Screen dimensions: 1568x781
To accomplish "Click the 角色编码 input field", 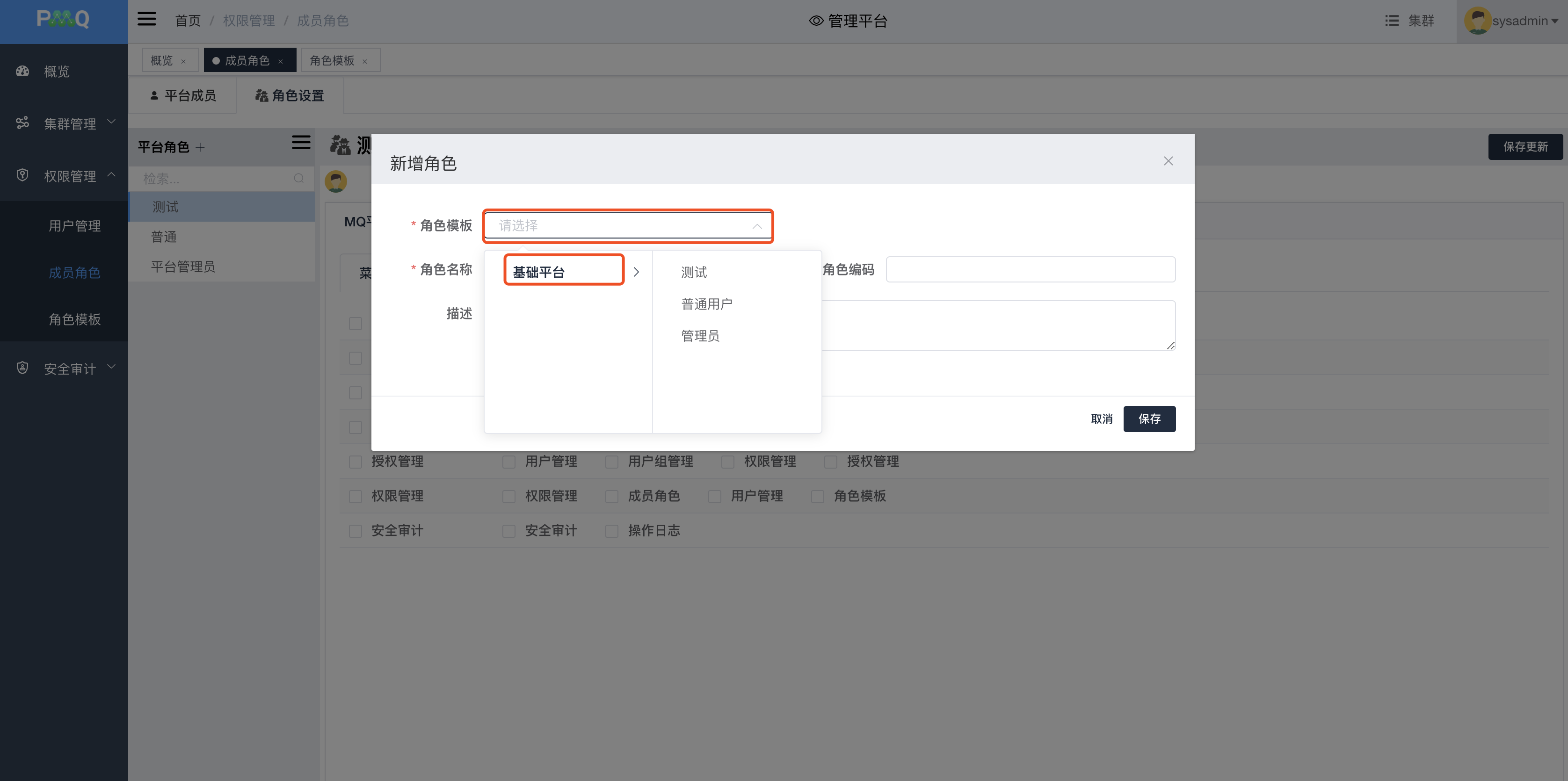I will [x=1030, y=269].
